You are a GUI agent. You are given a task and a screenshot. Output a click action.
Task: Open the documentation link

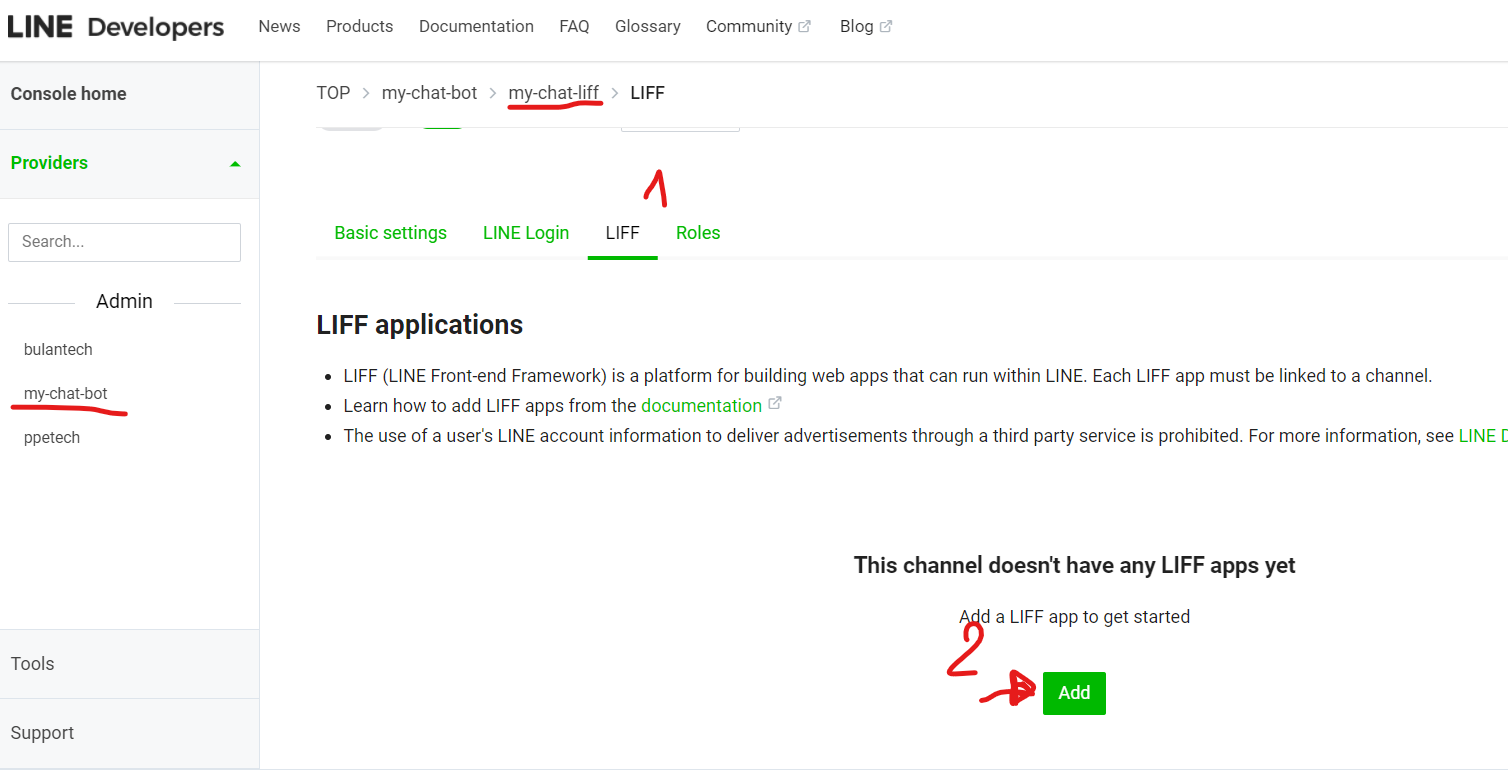702,404
